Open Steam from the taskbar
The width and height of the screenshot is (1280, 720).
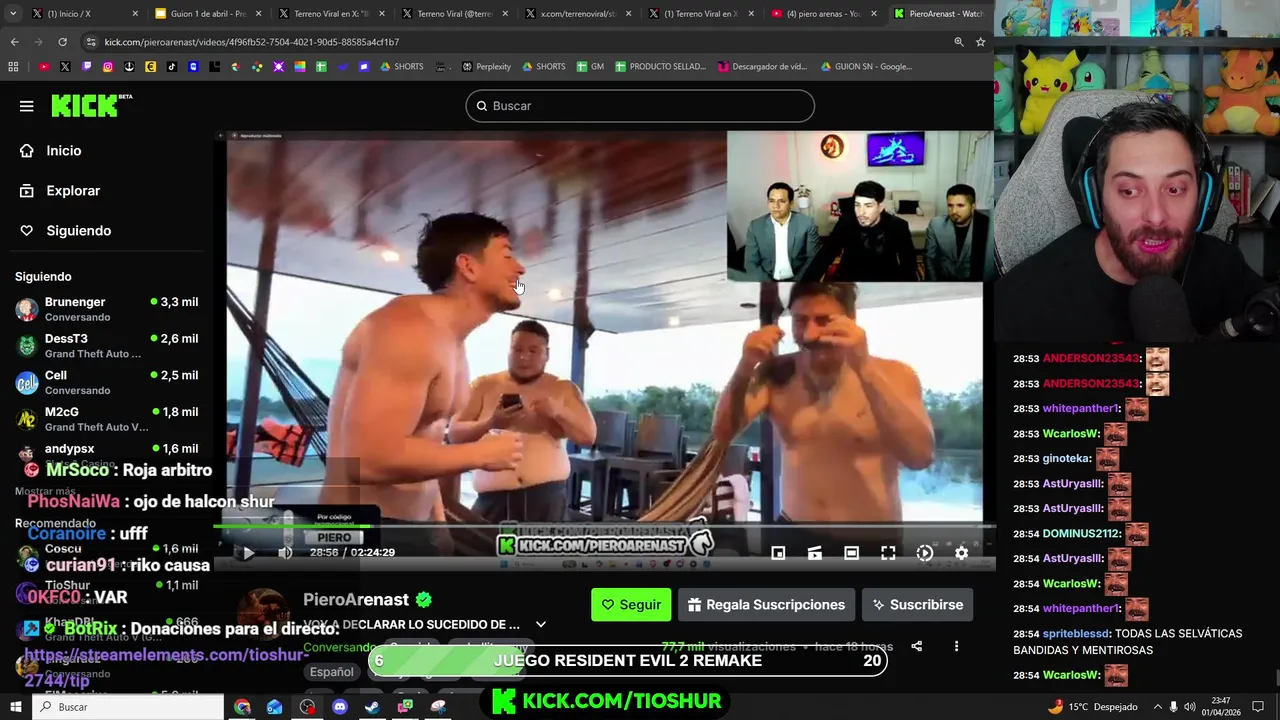372,707
